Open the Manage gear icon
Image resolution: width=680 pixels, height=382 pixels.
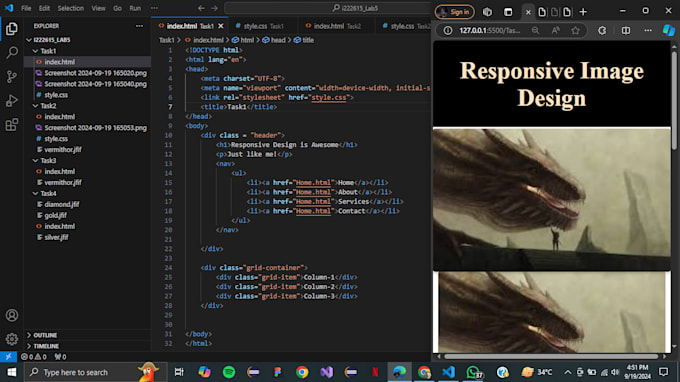coord(12,339)
